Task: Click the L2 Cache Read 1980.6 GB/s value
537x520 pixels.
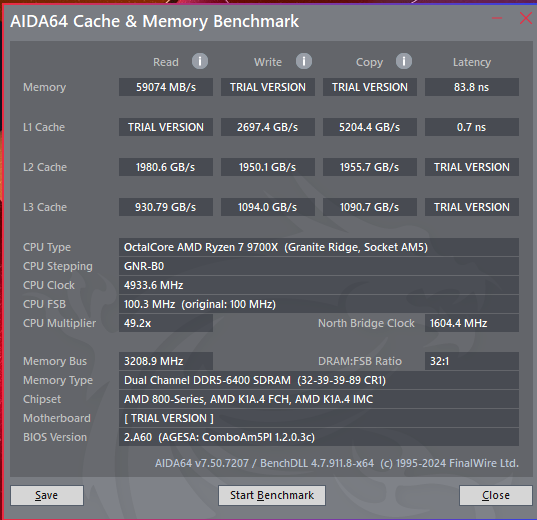Action: coord(166,167)
